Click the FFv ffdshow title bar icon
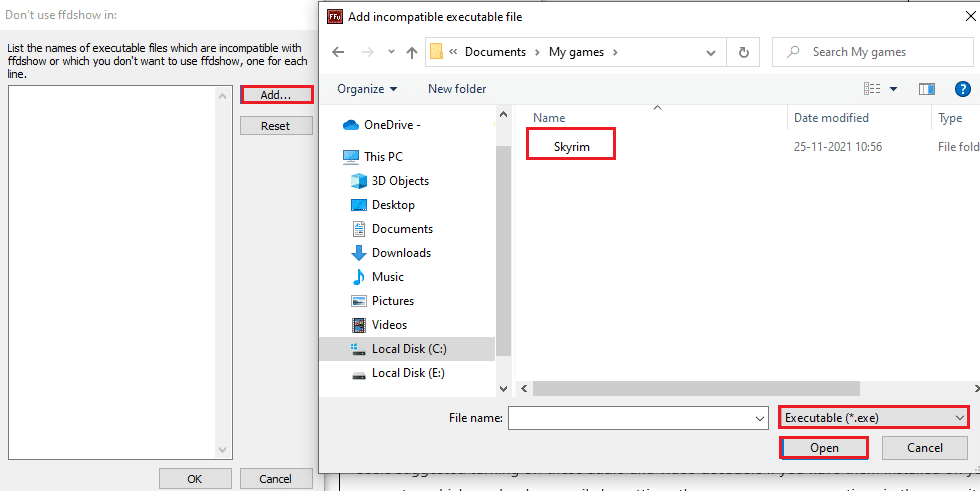980x491 pixels. (335, 17)
